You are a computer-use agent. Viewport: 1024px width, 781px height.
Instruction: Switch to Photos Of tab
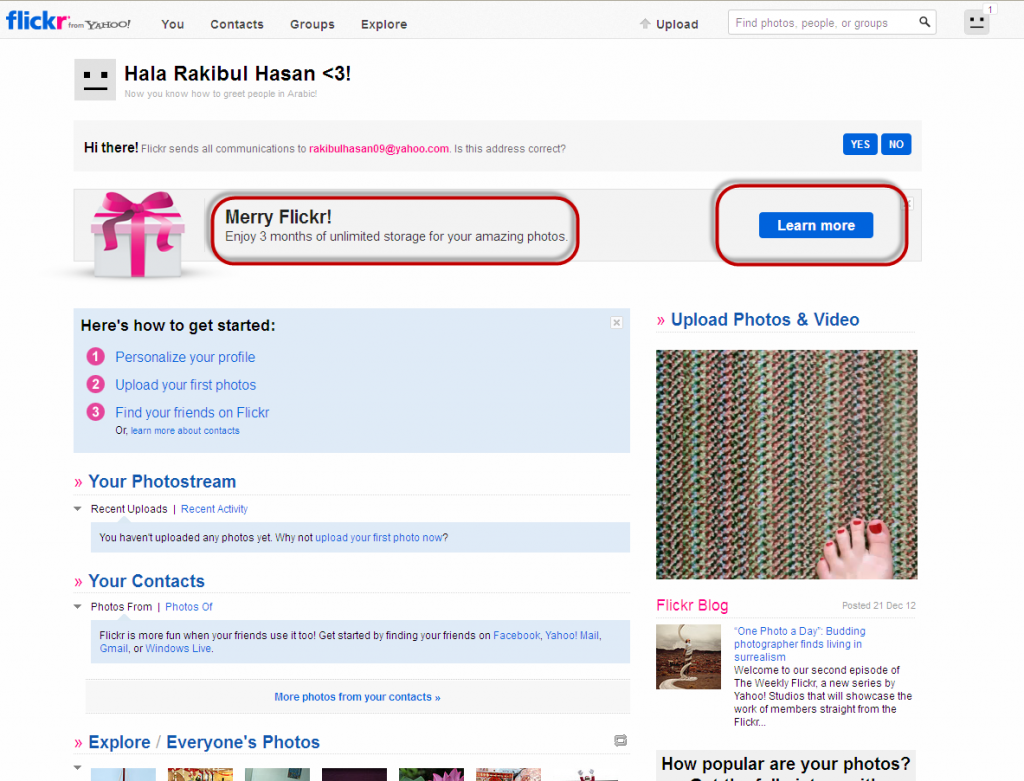point(189,607)
